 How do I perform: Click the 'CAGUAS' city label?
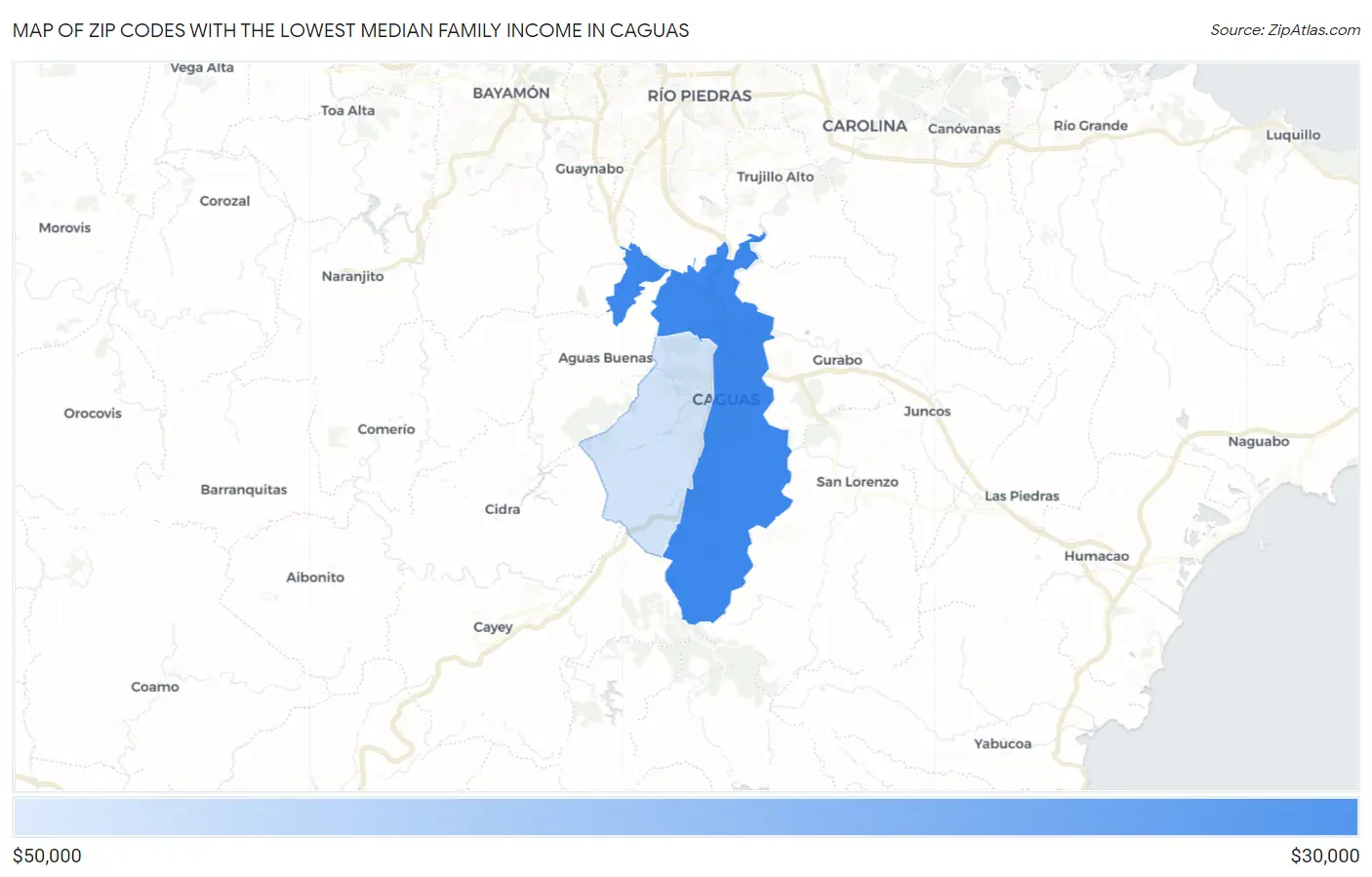726,400
